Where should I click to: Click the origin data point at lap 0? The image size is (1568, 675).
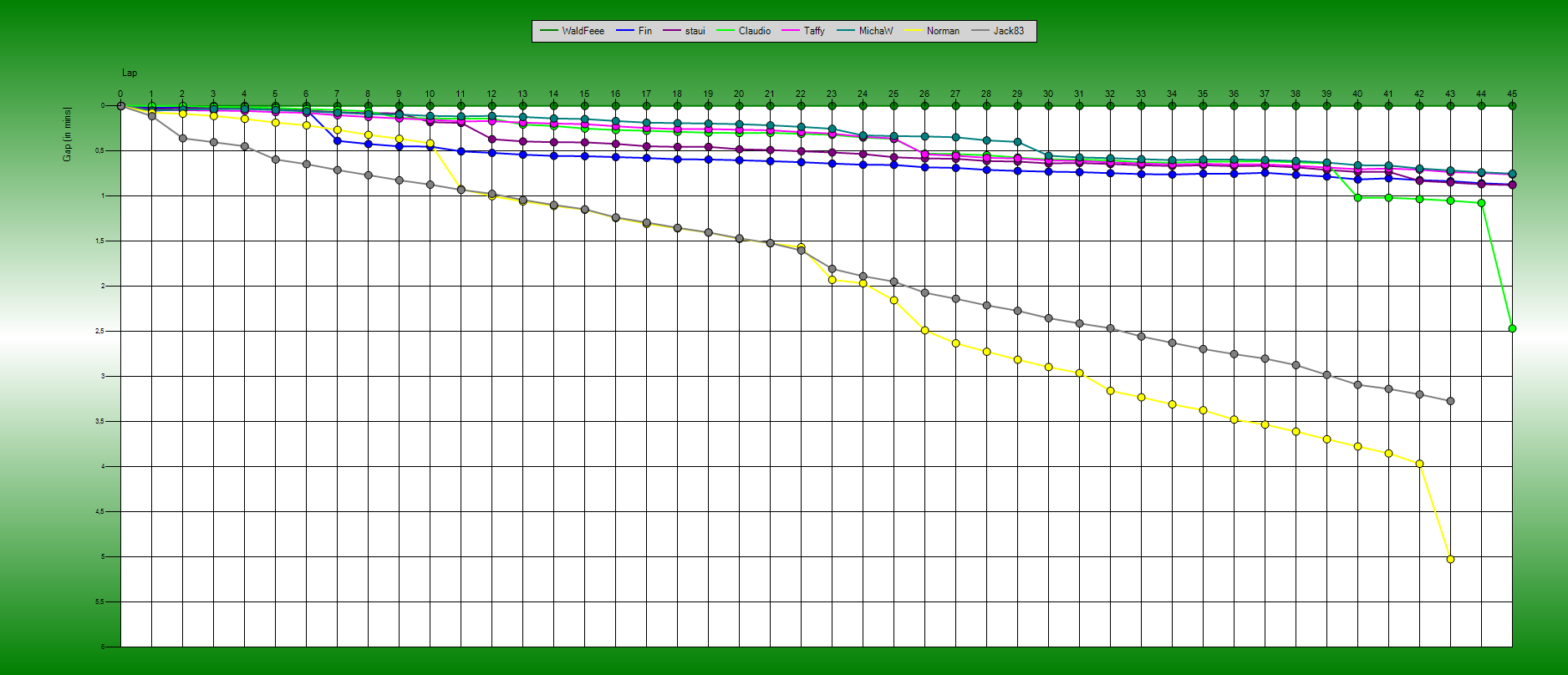click(x=121, y=106)
